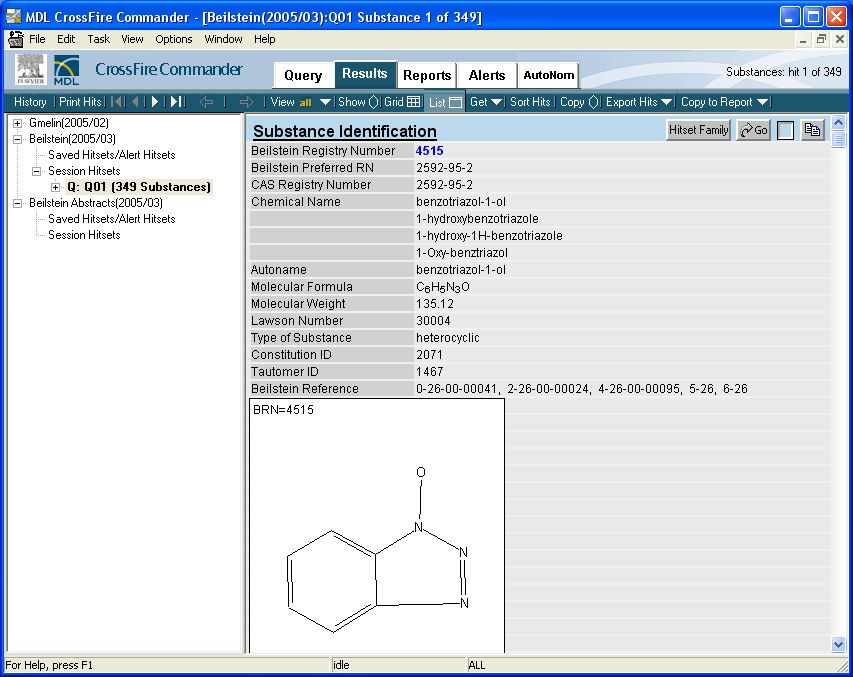The width and height of the screenshot is (853, 677).
Task: Go to the first hit
Action: click(117, 102)
